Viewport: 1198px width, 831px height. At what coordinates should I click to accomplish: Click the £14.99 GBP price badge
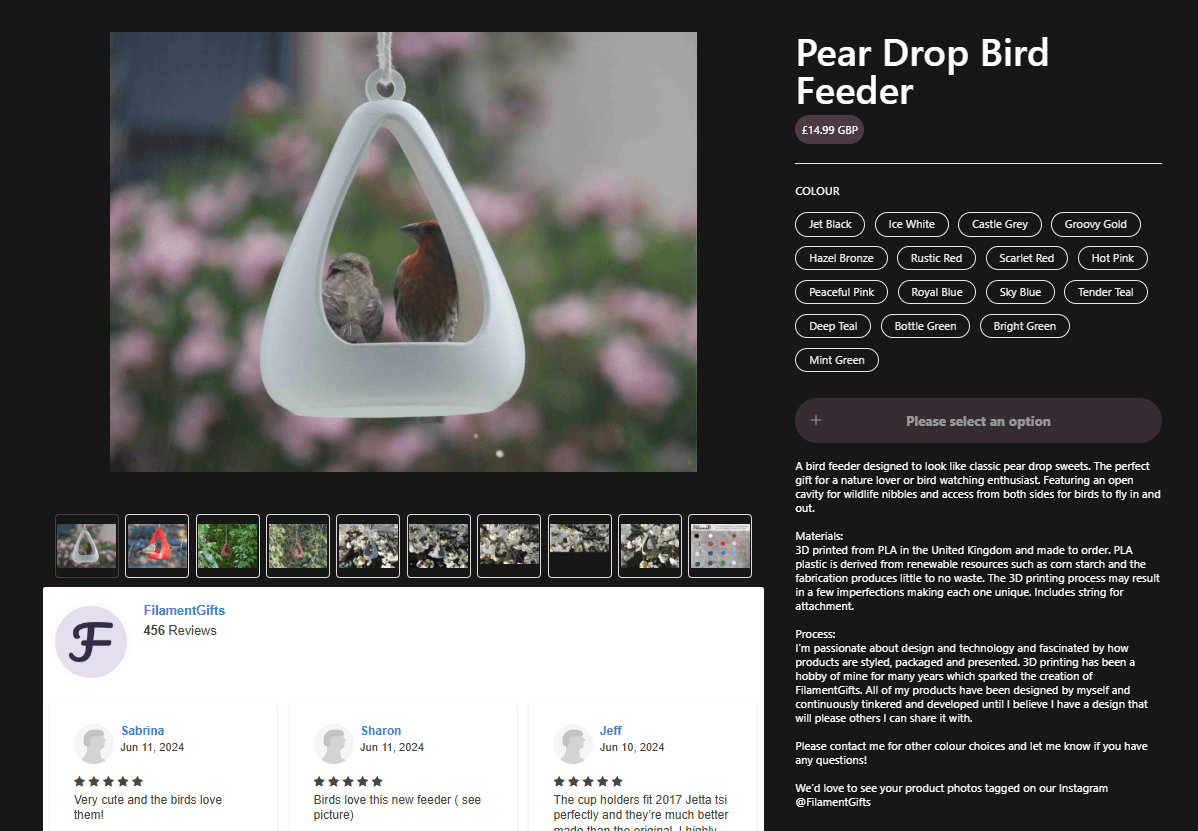click(829, 129)
